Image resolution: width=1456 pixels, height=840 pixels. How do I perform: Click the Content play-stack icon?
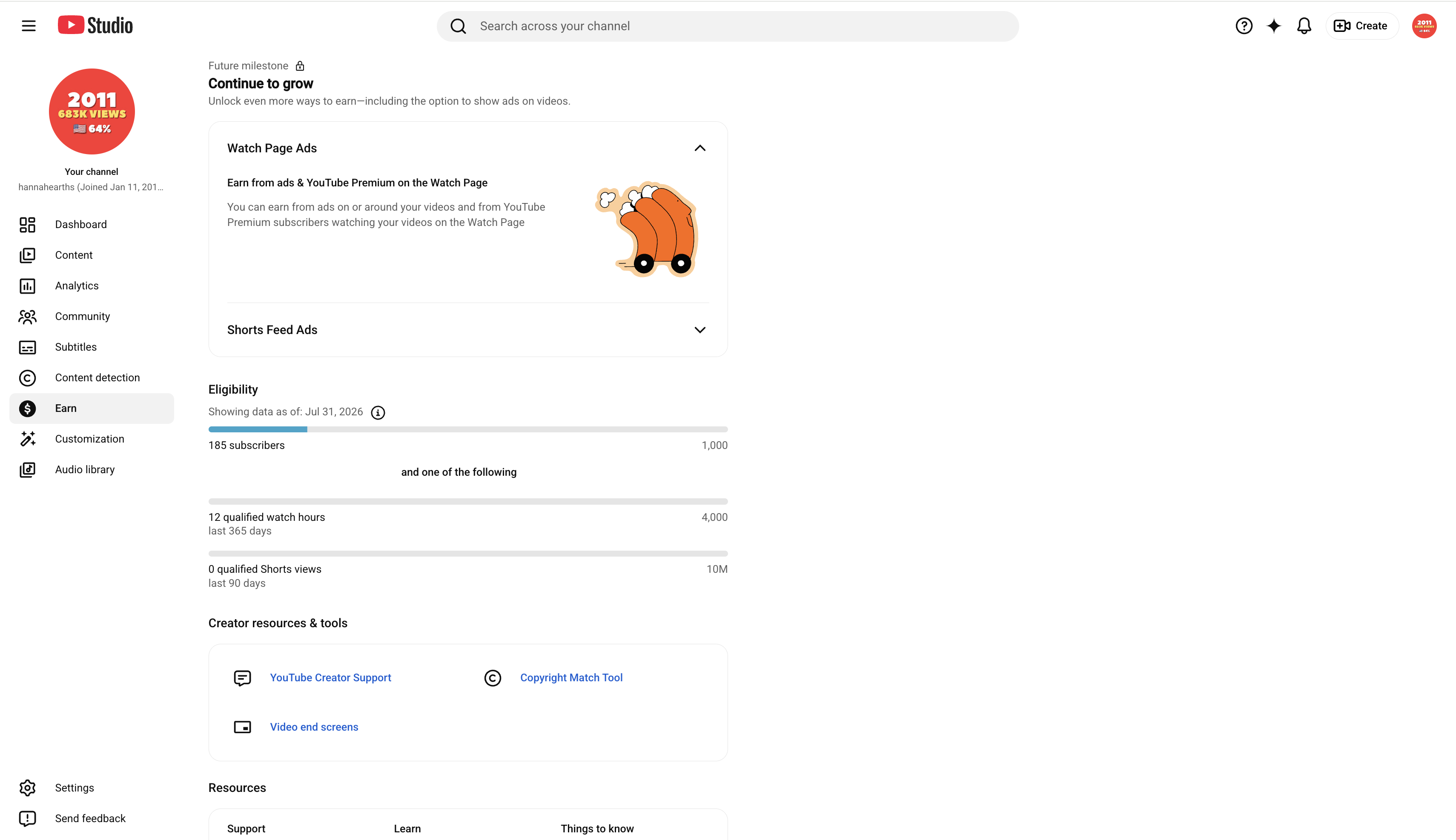pyautogui.click(x=27, y=255)
